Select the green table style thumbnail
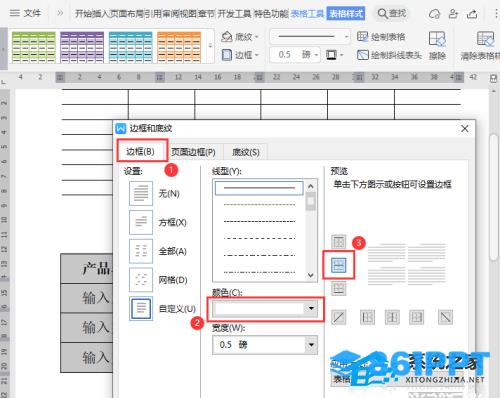 [34, 47]
